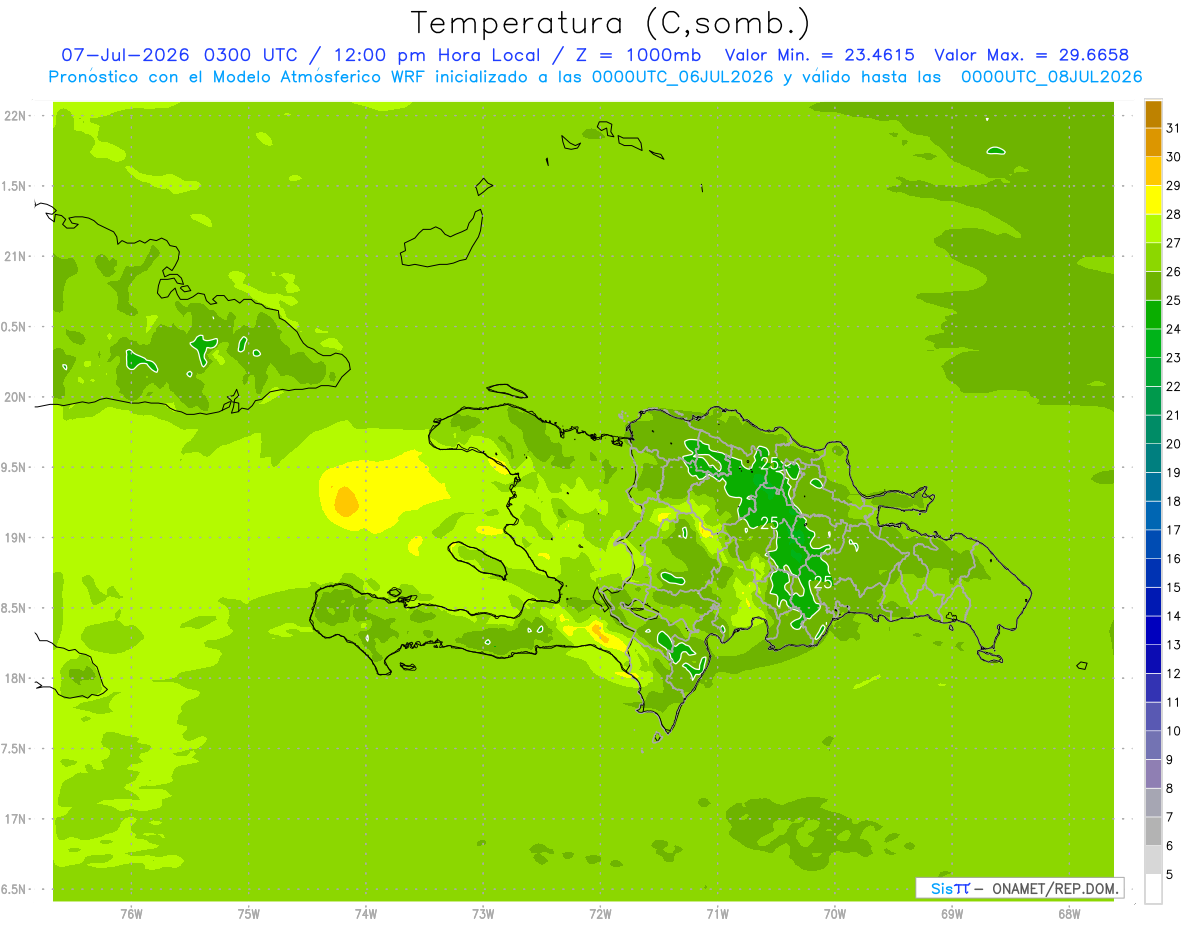This screenshot has width=1200, height=927.
Task: Click the '21N' latitude axis label
Action: [x=16, y=256]
